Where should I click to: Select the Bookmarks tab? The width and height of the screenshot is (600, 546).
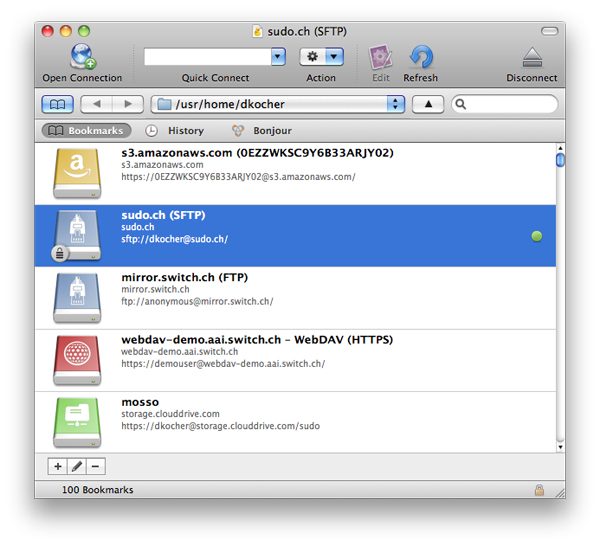[x=86, y=130]
